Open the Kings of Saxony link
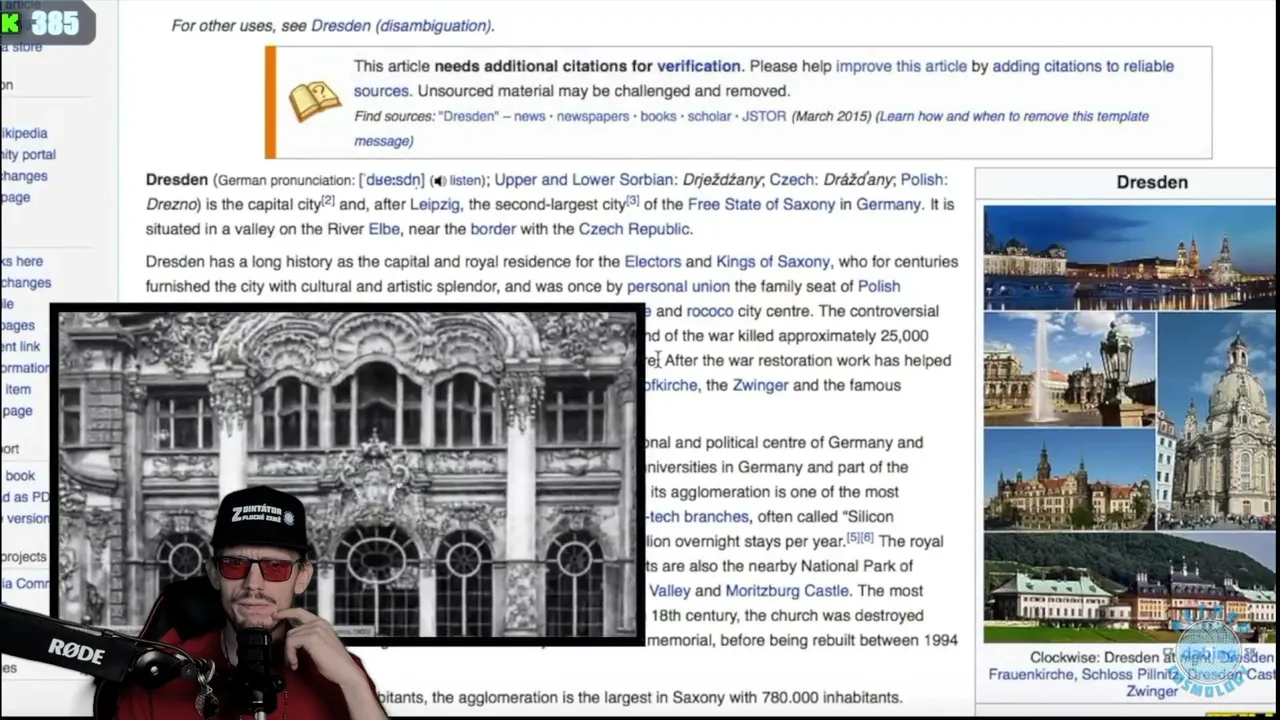 pos(773,262)
